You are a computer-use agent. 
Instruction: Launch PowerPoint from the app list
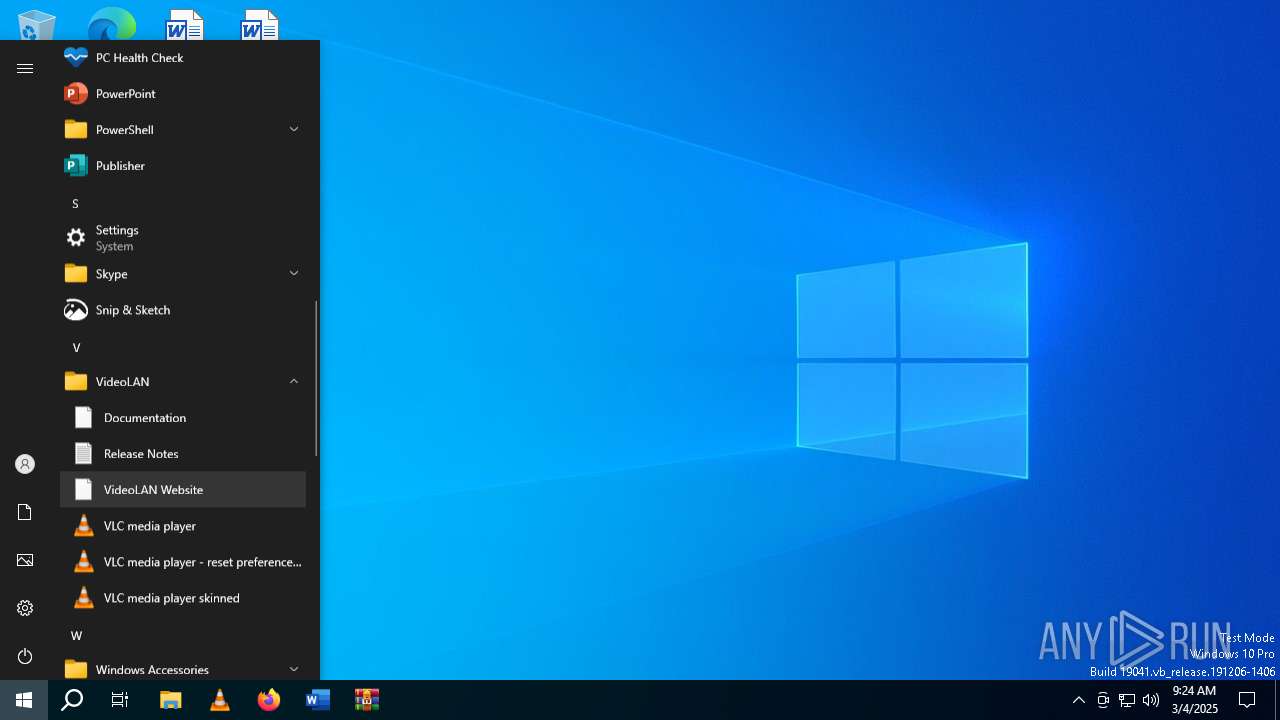coord(183,94)
